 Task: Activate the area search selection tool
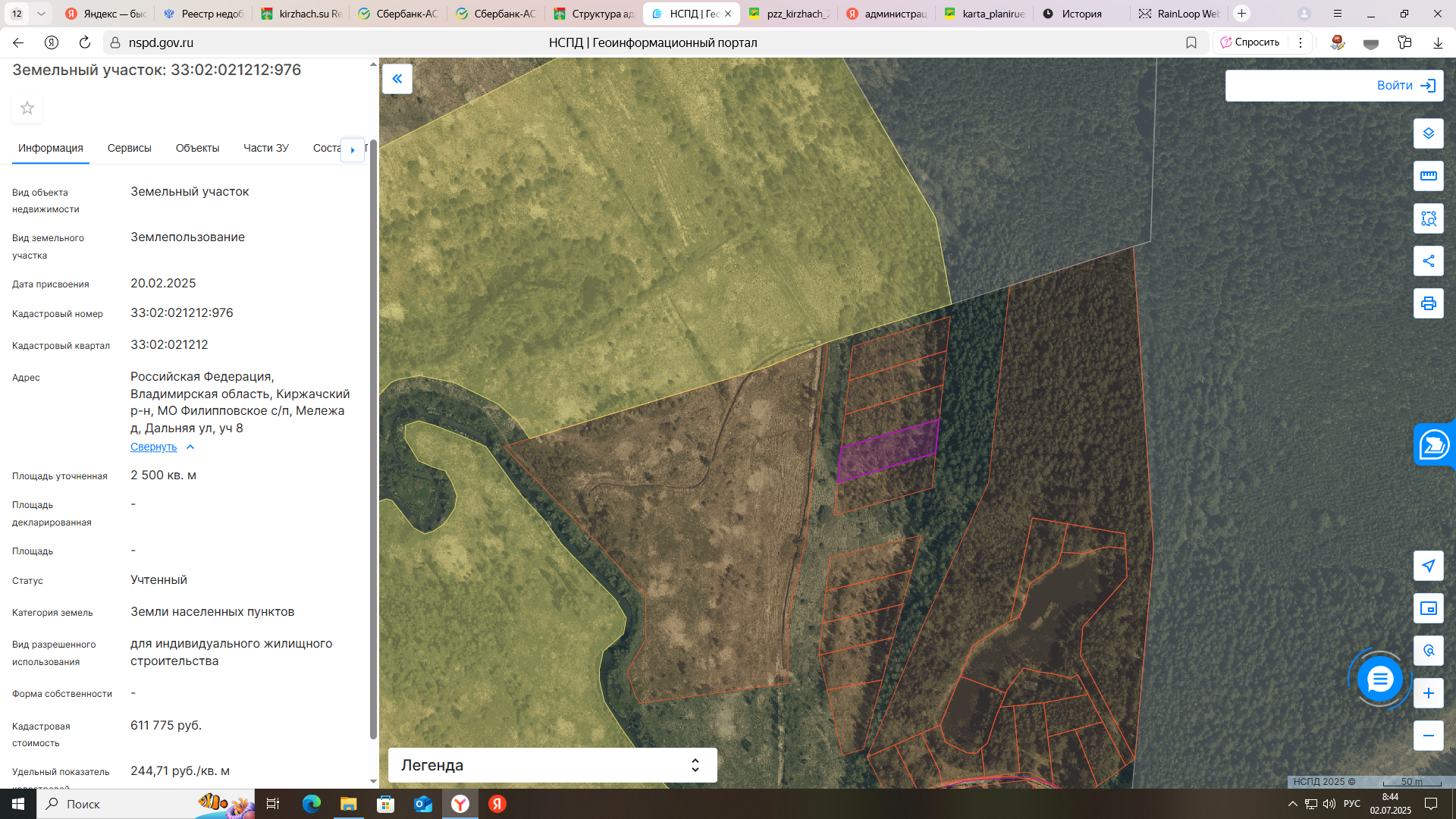pos(1428,218)
